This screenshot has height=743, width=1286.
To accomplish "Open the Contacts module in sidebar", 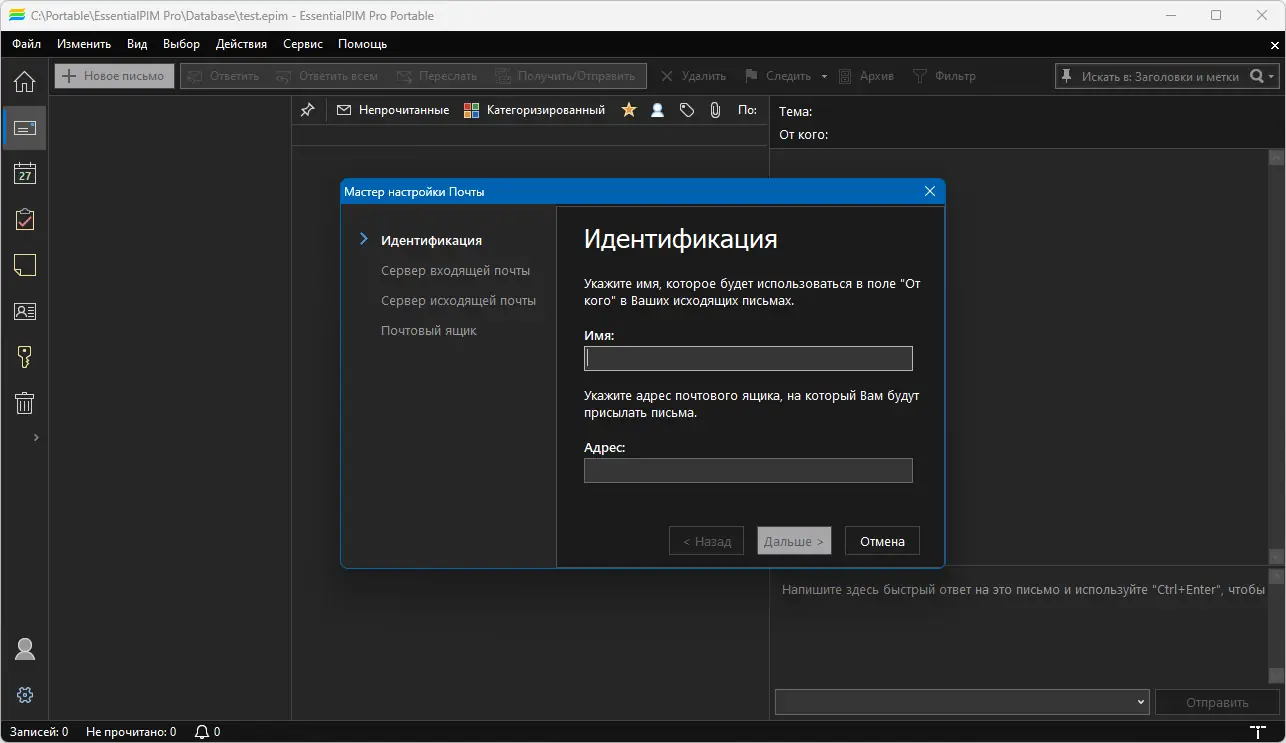I will (24, 311).
